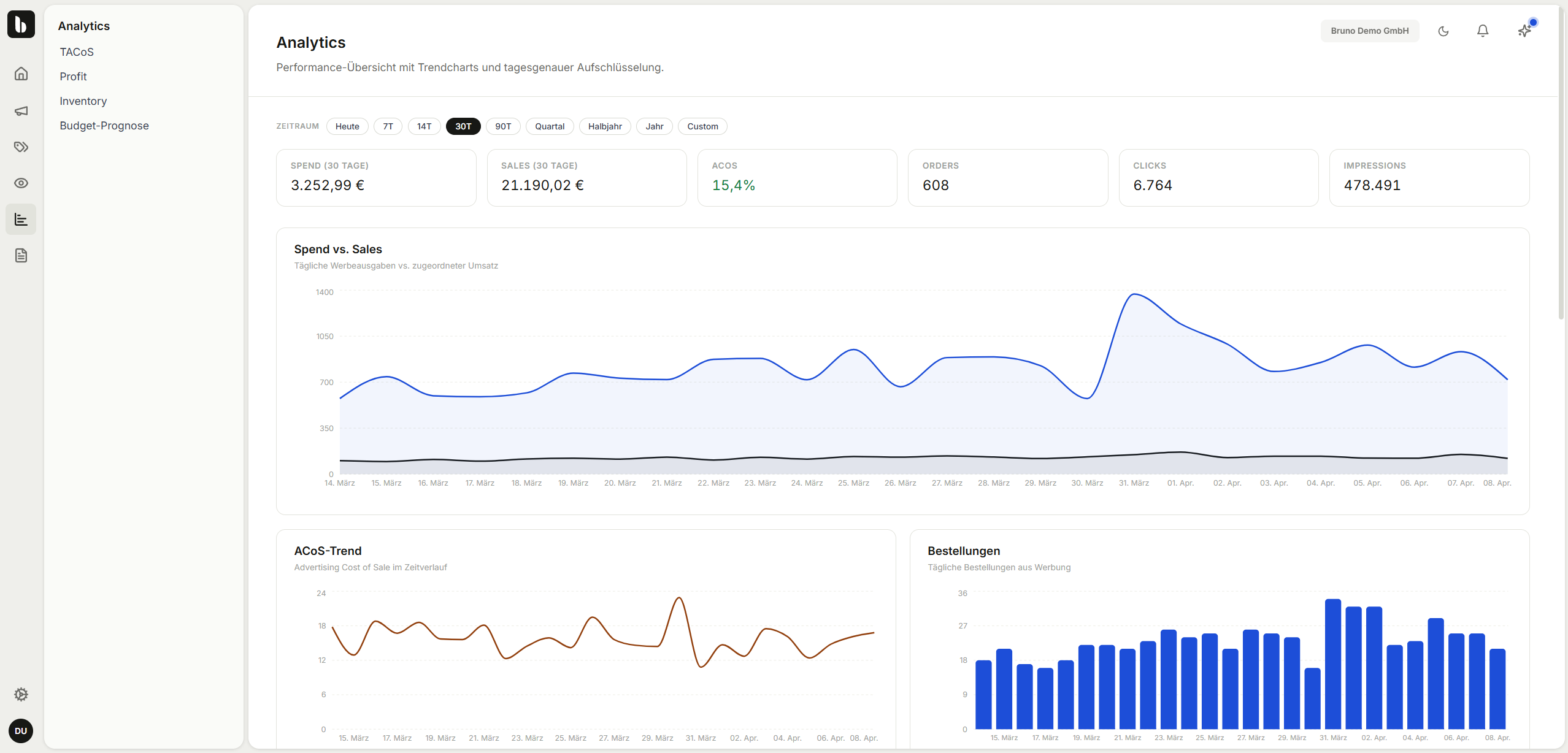Select the megaphone campaigns icon
This screenshot has height=753, width=1568.
click(21, 111)
